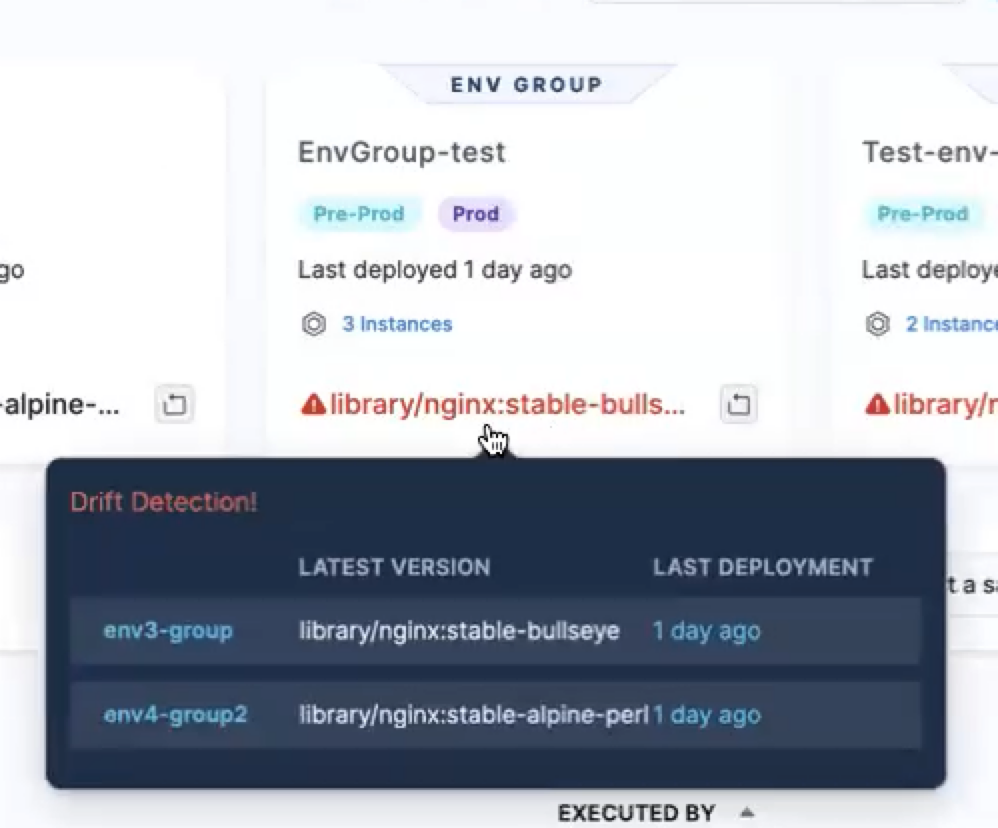Click the red warning icon on Test-env card

877,404
